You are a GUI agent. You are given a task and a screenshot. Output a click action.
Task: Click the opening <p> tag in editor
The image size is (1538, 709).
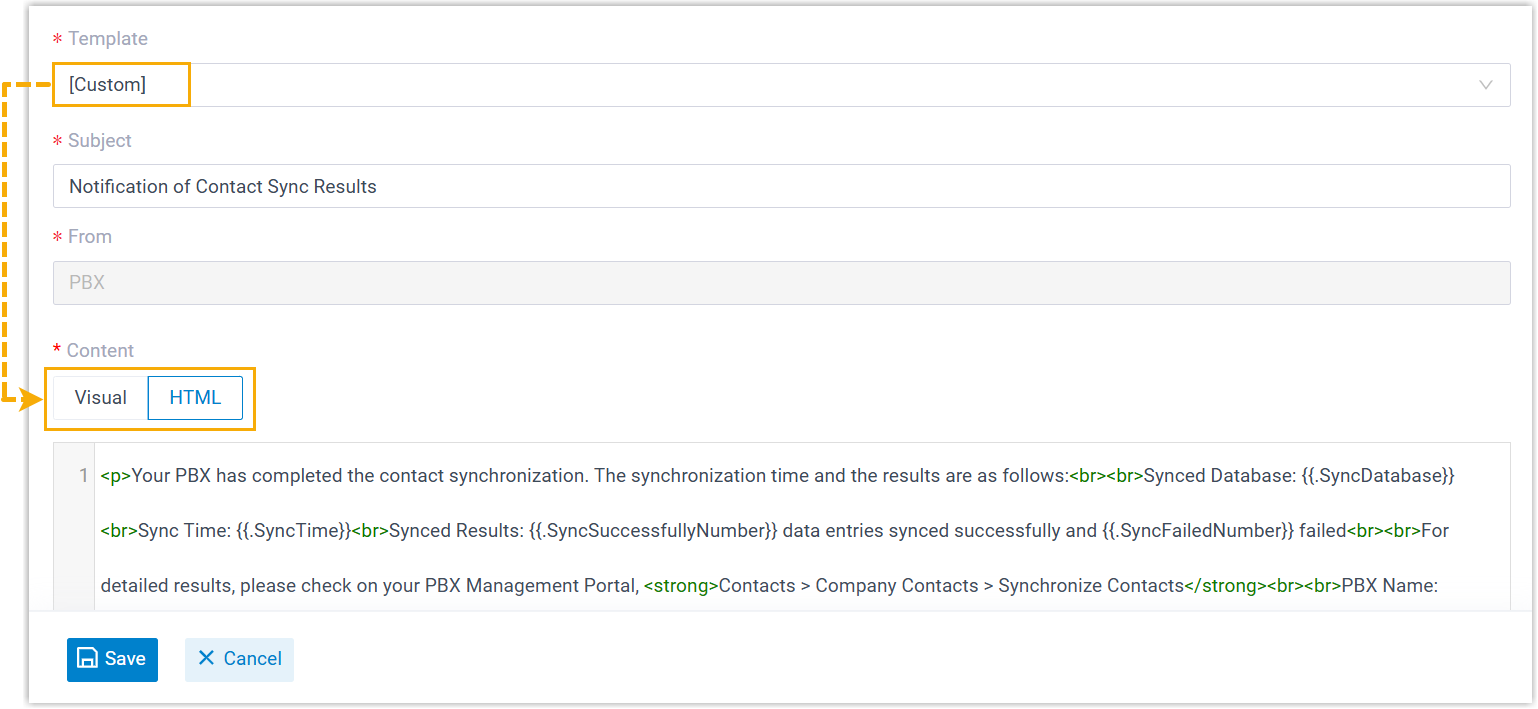(x=116, y=476)
